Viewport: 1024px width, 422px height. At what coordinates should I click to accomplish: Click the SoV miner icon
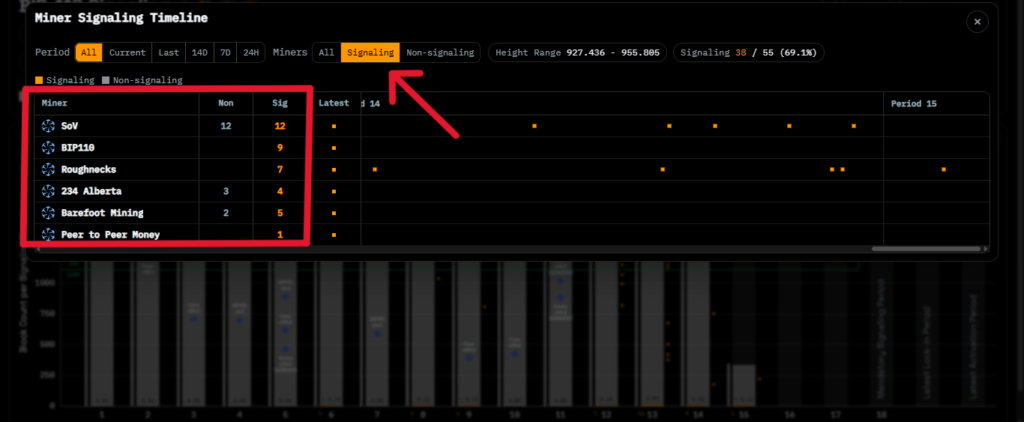point(48,125)
